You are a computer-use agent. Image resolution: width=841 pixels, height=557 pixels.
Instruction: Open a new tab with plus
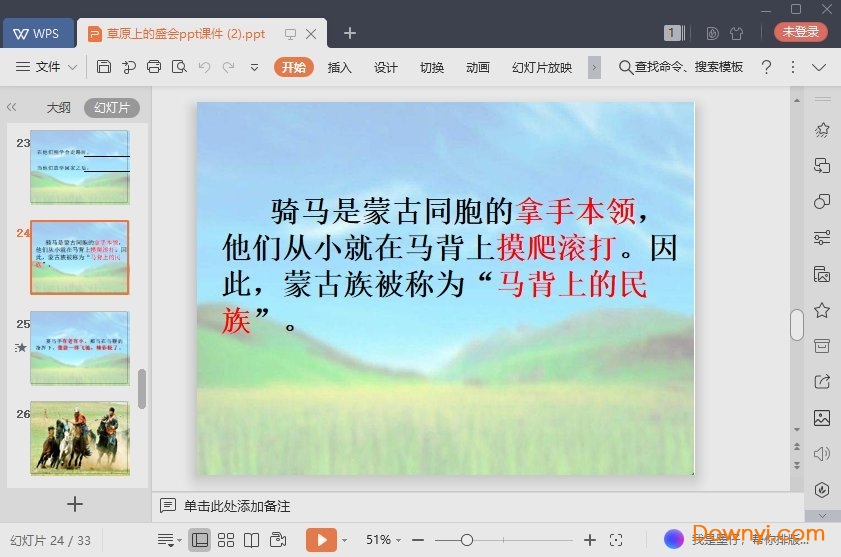tap(350, 33)
